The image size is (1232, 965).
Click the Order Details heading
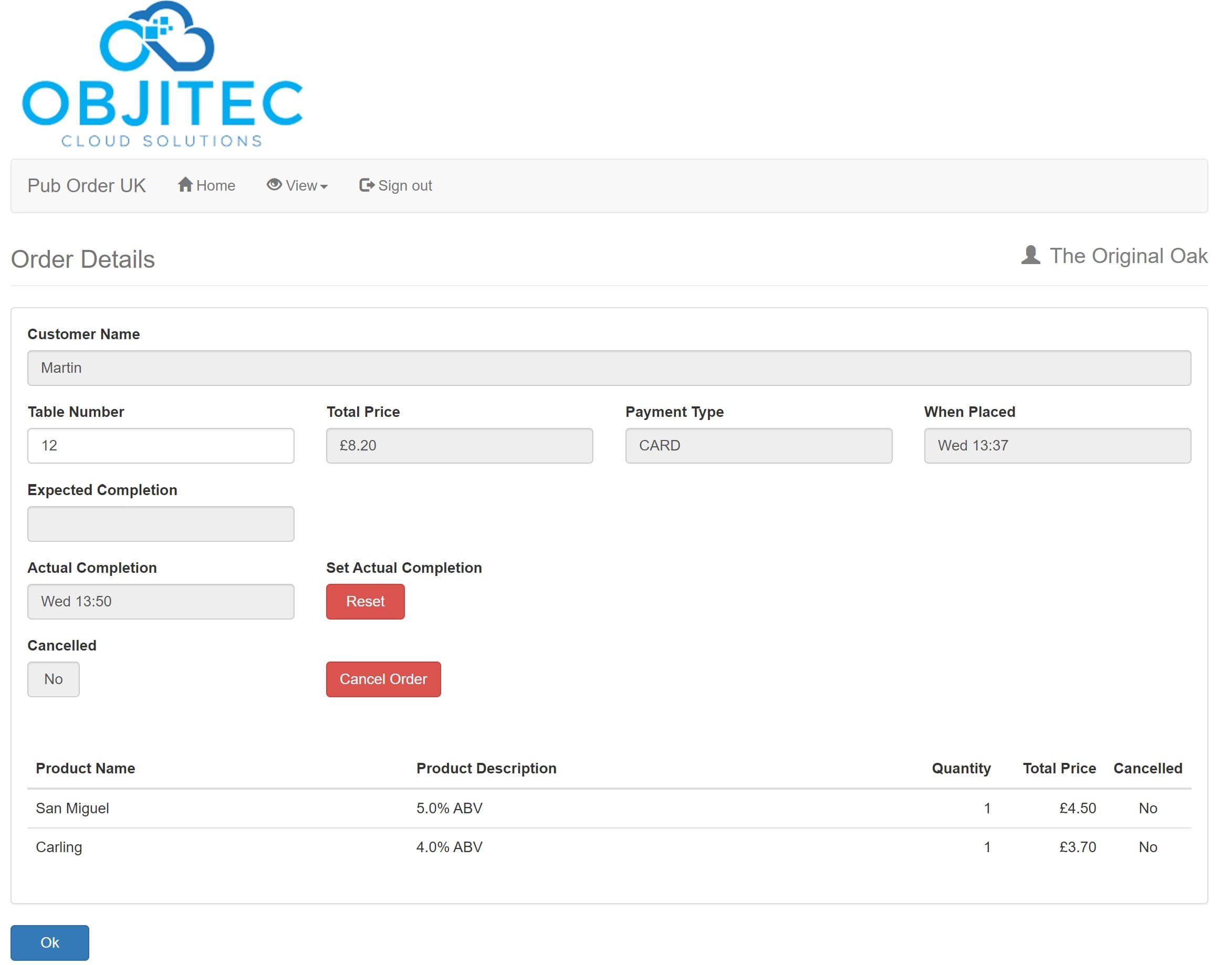point(83,260)
